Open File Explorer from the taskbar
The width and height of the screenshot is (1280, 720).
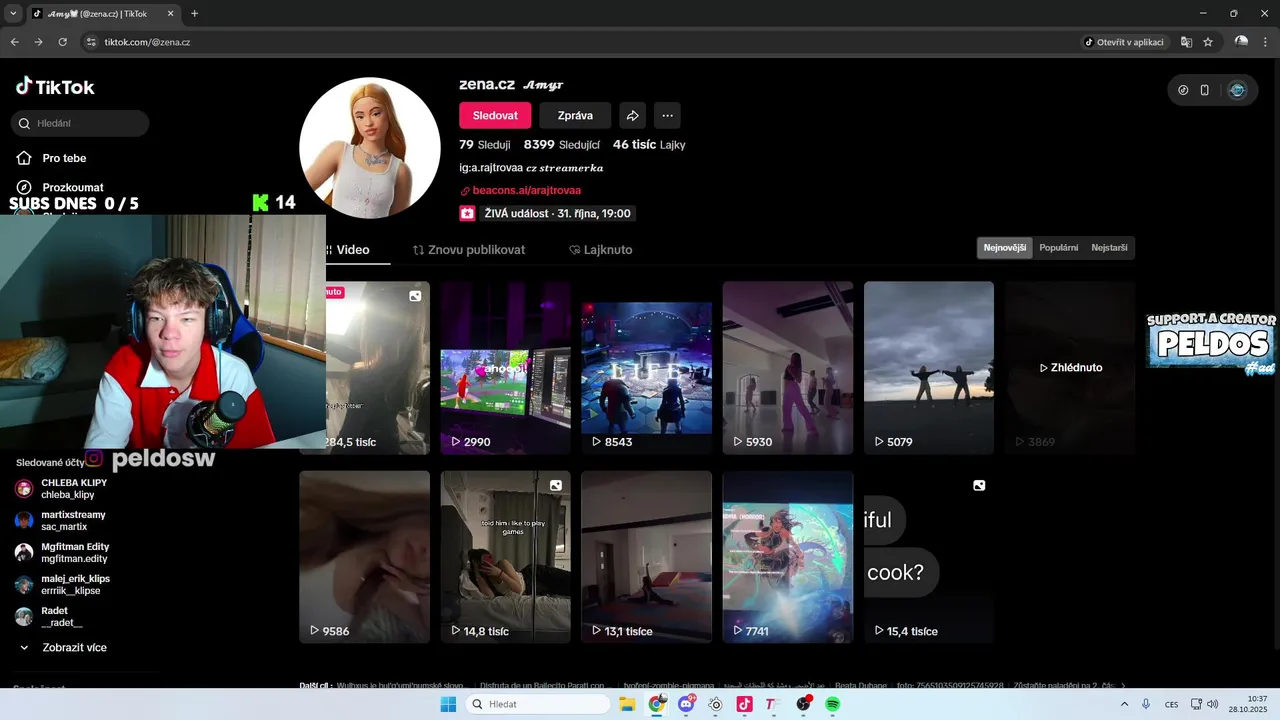click(x=627, y=704)
